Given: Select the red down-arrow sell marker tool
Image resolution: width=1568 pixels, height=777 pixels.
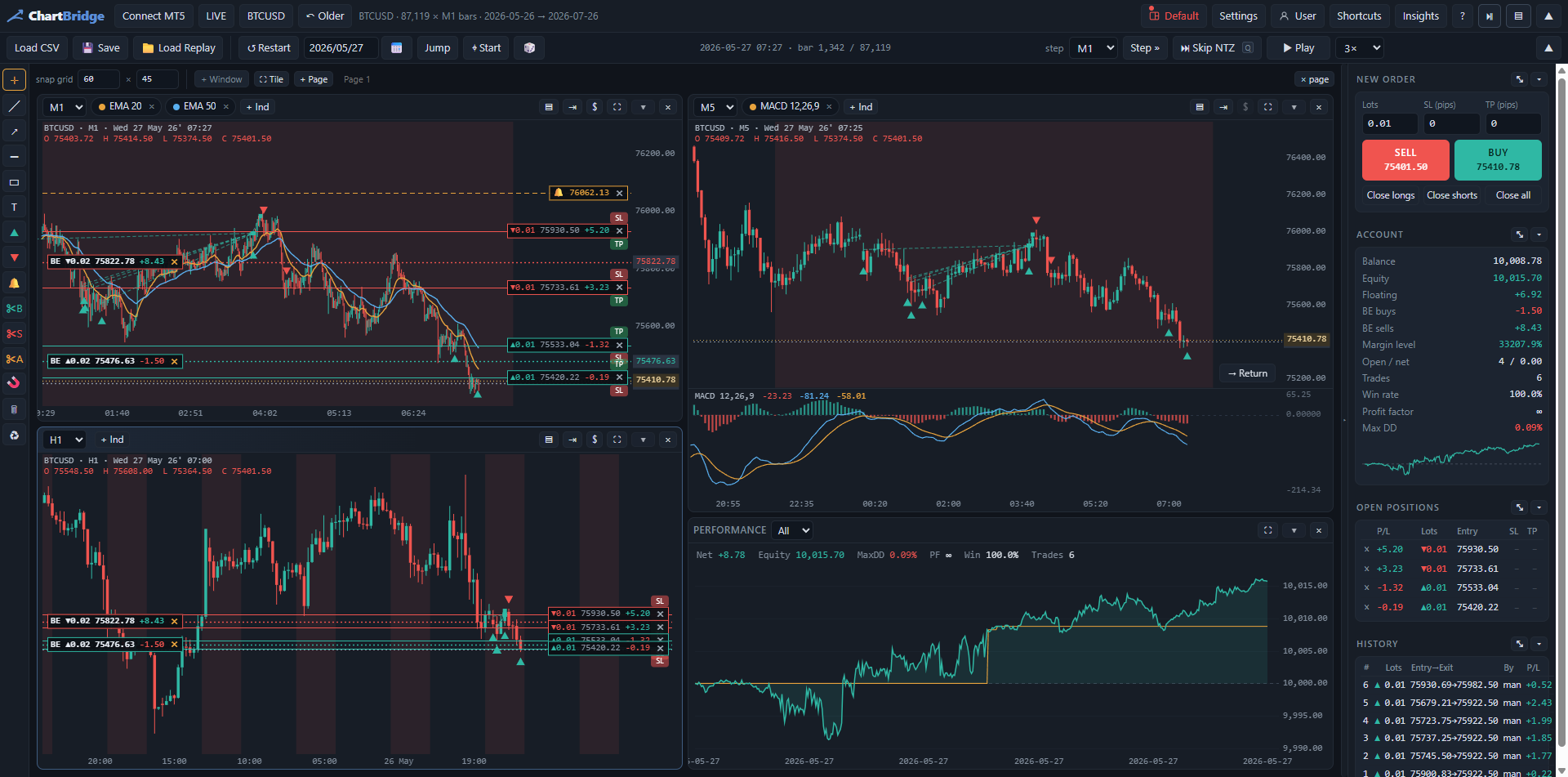Looking at the screenshot, I should [x=14, y=257].
